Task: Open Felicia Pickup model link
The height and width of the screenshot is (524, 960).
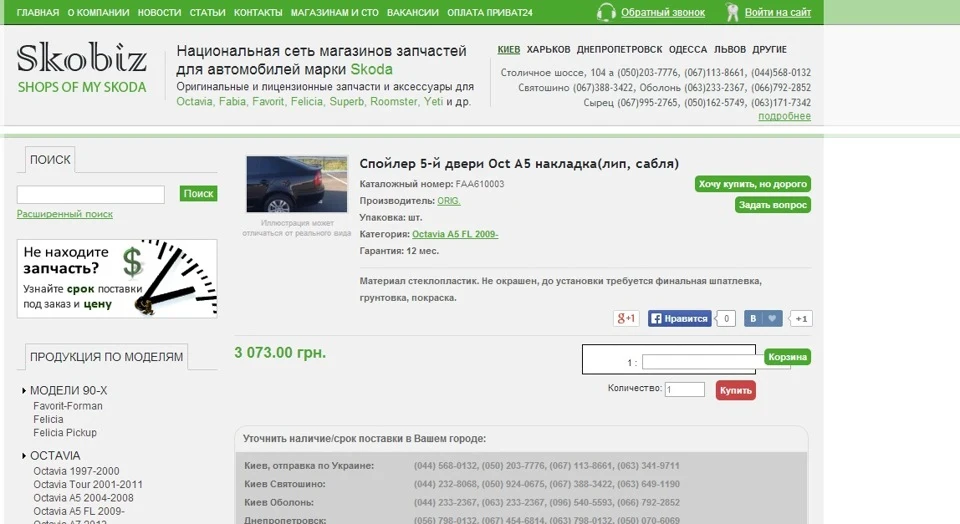Action: click(x=65, y=433)
